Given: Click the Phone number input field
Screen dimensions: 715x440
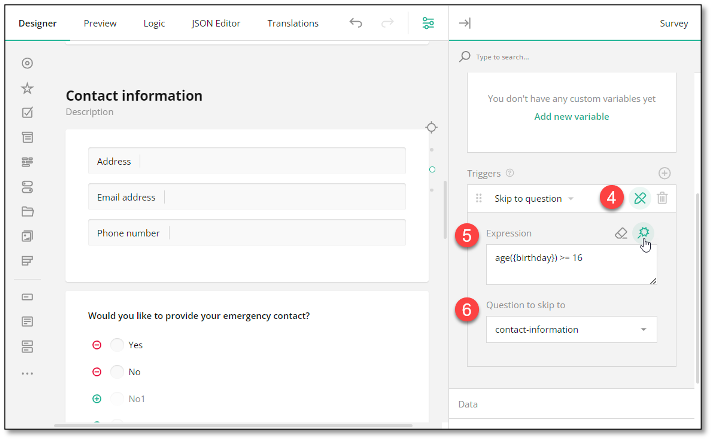Looking at the screenshot, I should [x=247, y=233].
